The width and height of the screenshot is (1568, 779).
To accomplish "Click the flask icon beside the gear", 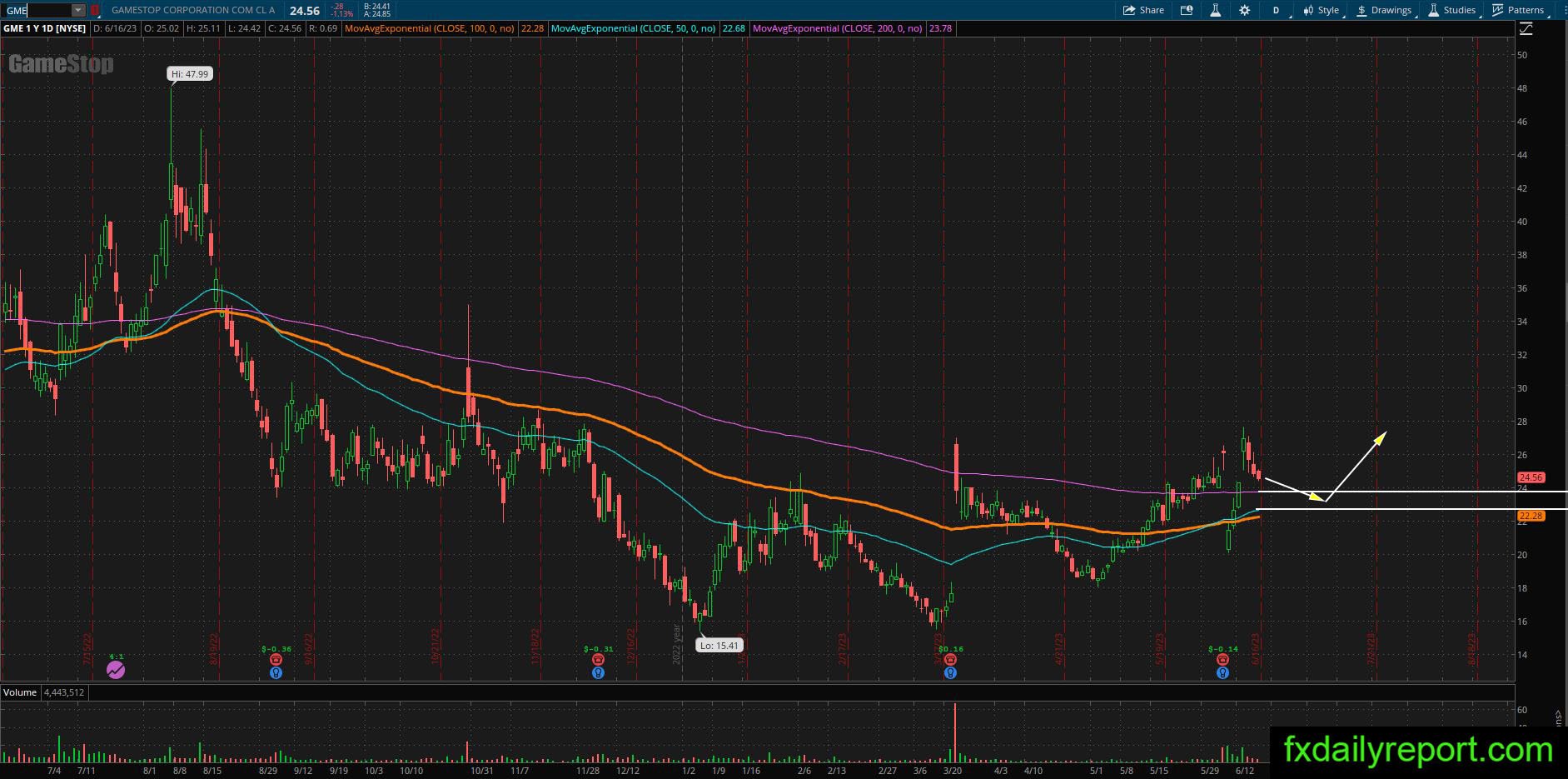I will click(x=1215, y=10).
